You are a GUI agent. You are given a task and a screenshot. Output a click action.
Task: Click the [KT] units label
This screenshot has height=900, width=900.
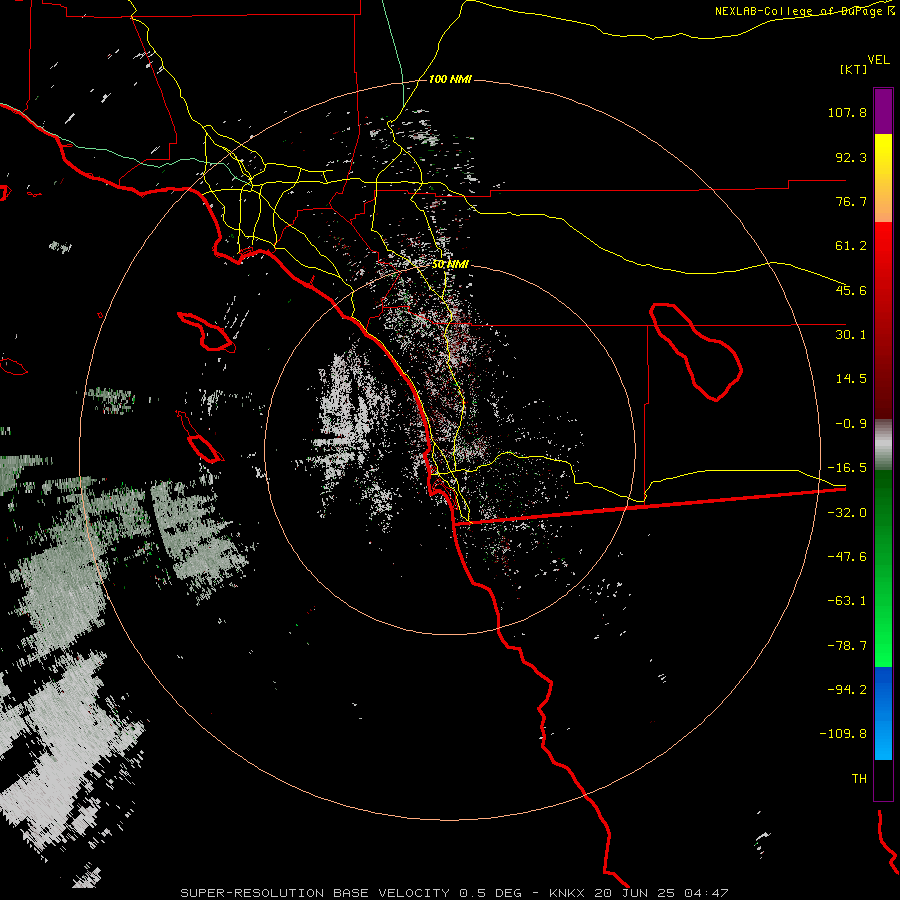coord(854,69)
